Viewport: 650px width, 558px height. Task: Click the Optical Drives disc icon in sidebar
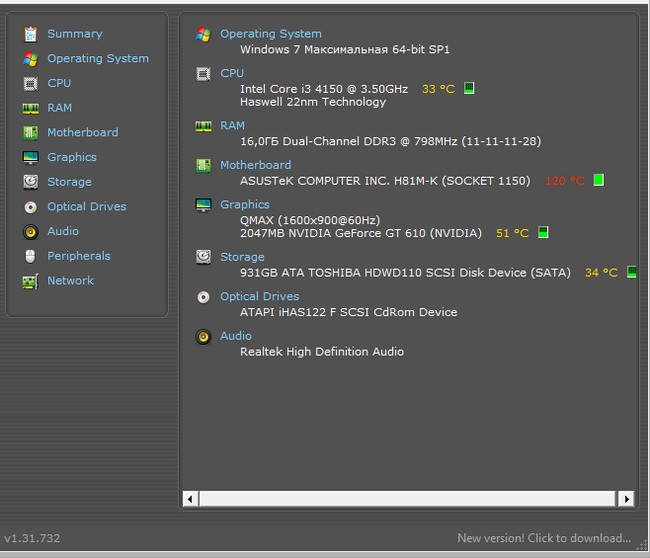tap(30, 207)
